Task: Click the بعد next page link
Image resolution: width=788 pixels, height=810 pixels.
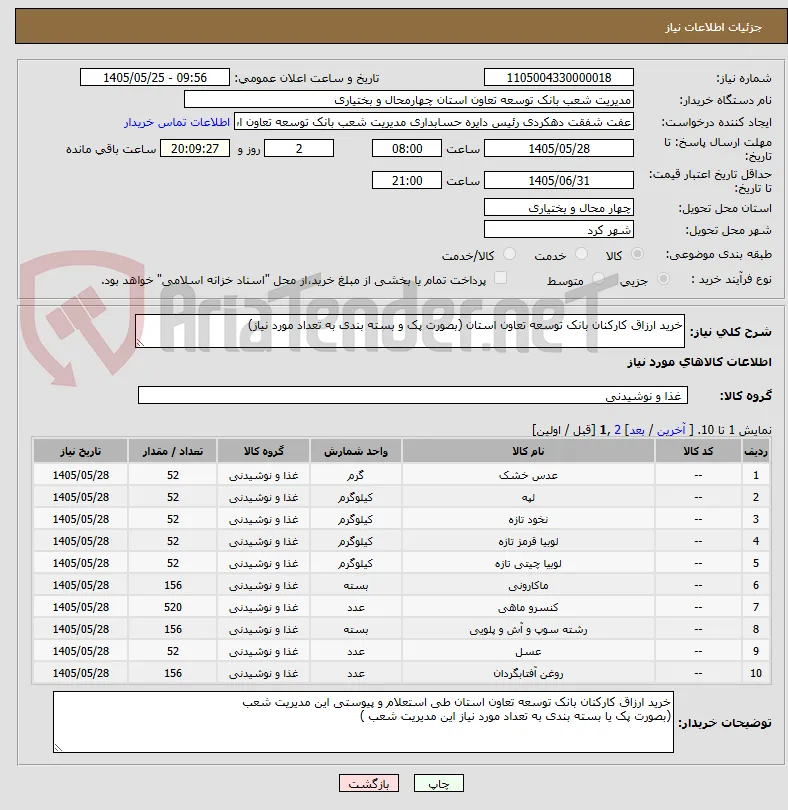Action: click(636, 430)
